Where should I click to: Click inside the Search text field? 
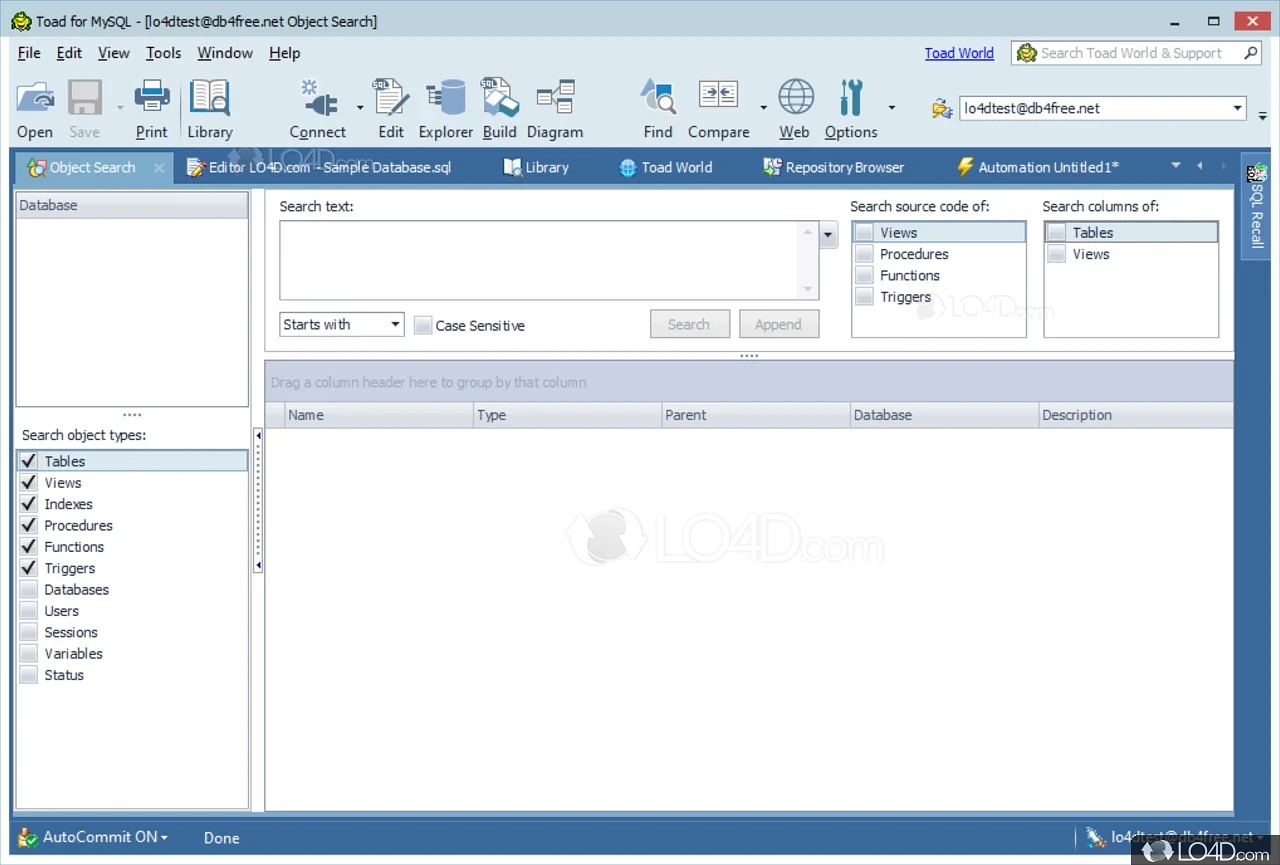(x=540, y=260)
